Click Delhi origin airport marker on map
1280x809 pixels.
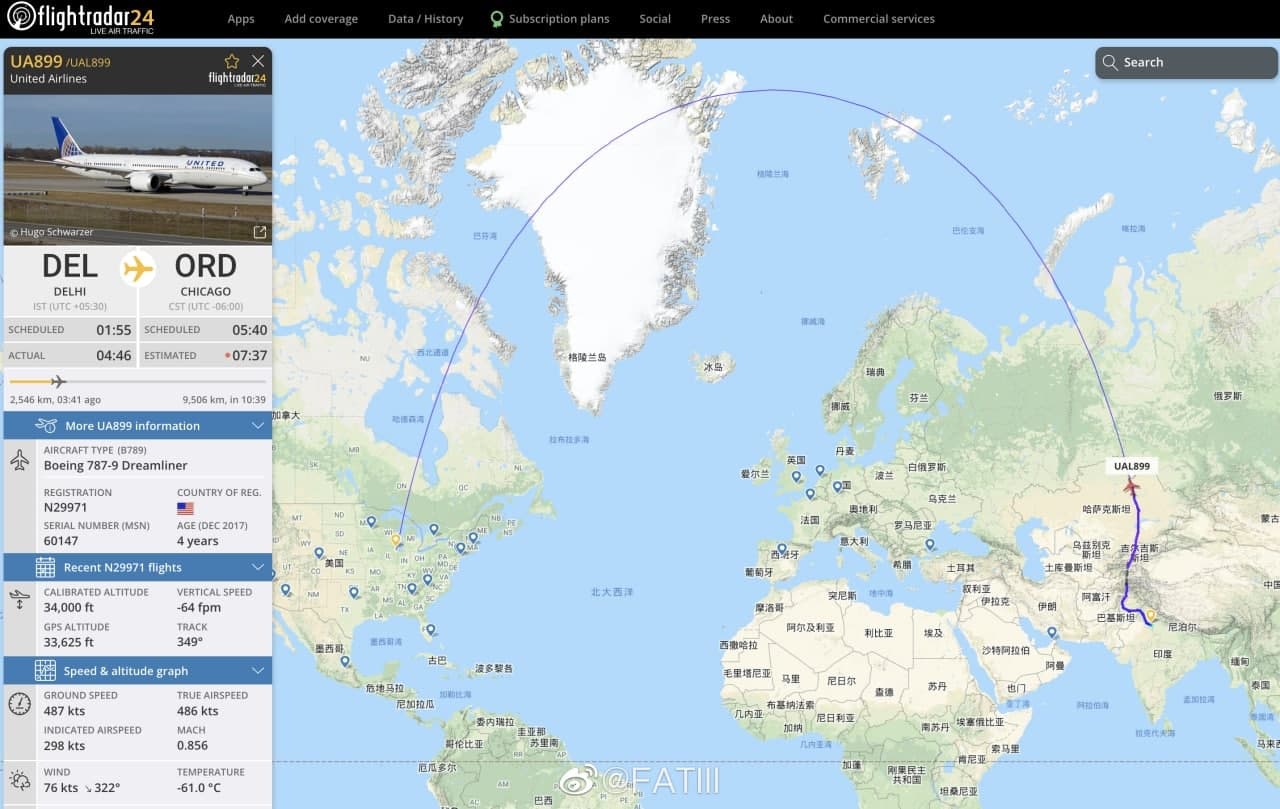[x=1150, y=616]
